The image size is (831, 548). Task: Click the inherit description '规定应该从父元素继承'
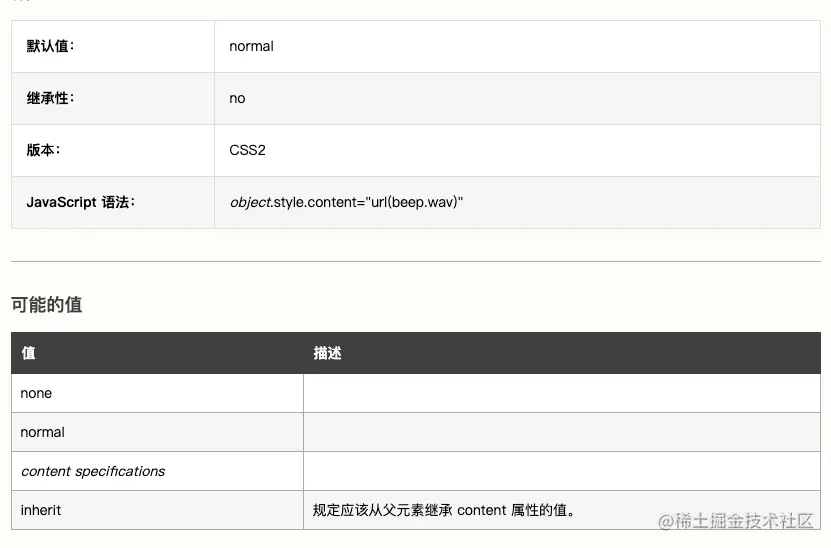tap(383, 510)
